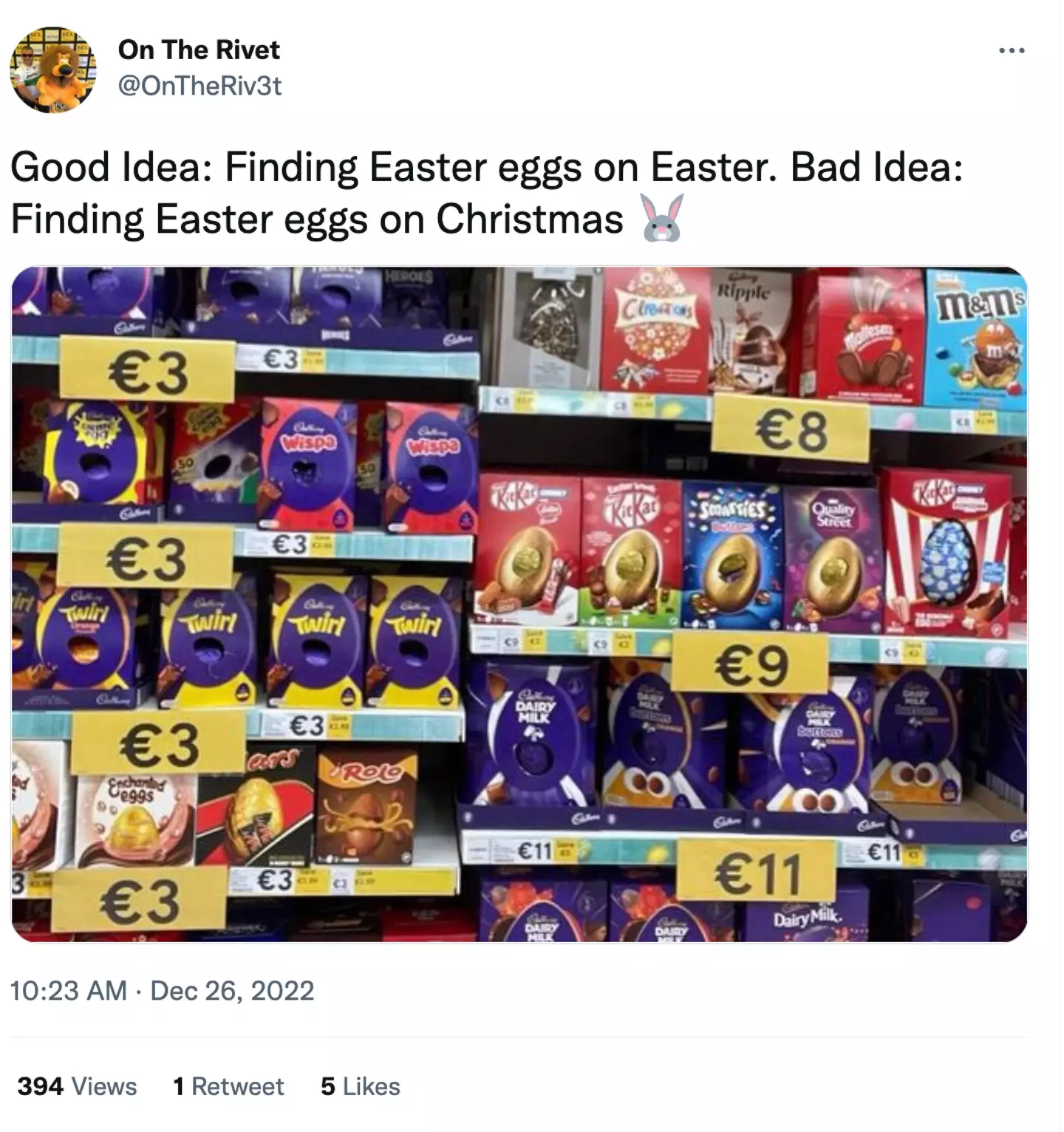The image size is (1064, 1132).
Task: Visit the @OnTheRiv3t handle link
Action: coord(199,86)
